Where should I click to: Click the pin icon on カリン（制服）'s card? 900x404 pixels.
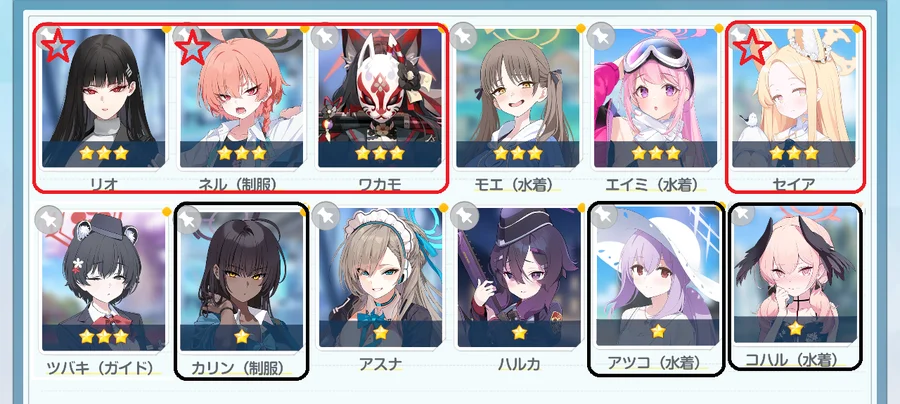188,219
